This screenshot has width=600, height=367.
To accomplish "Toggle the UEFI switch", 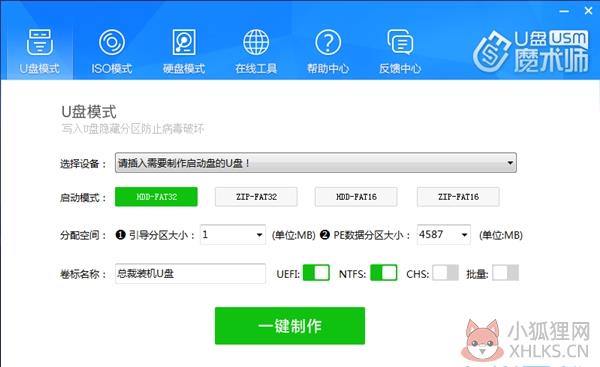I will click(x=316, y=273).
